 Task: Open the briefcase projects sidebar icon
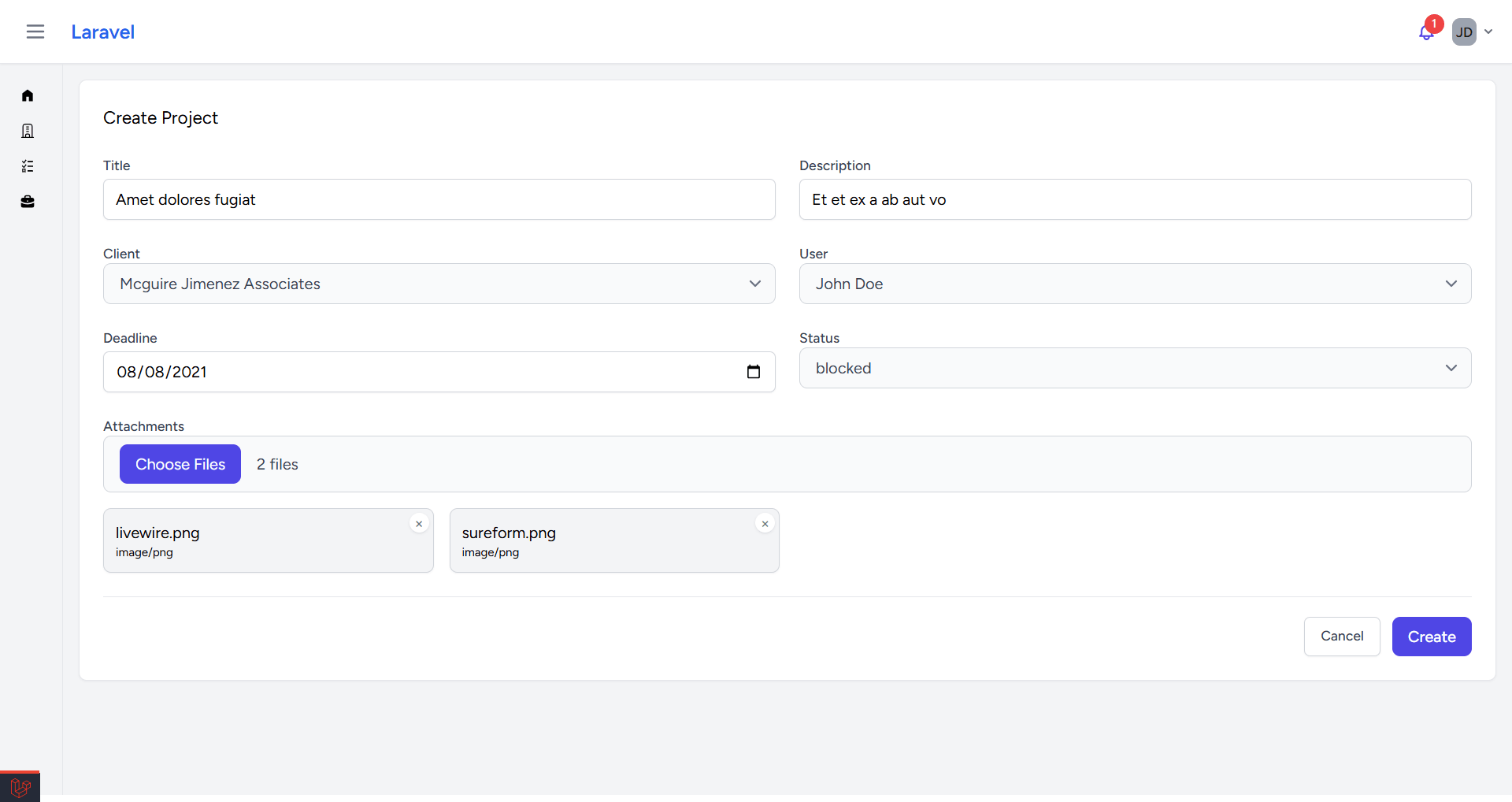coord(28,202)
